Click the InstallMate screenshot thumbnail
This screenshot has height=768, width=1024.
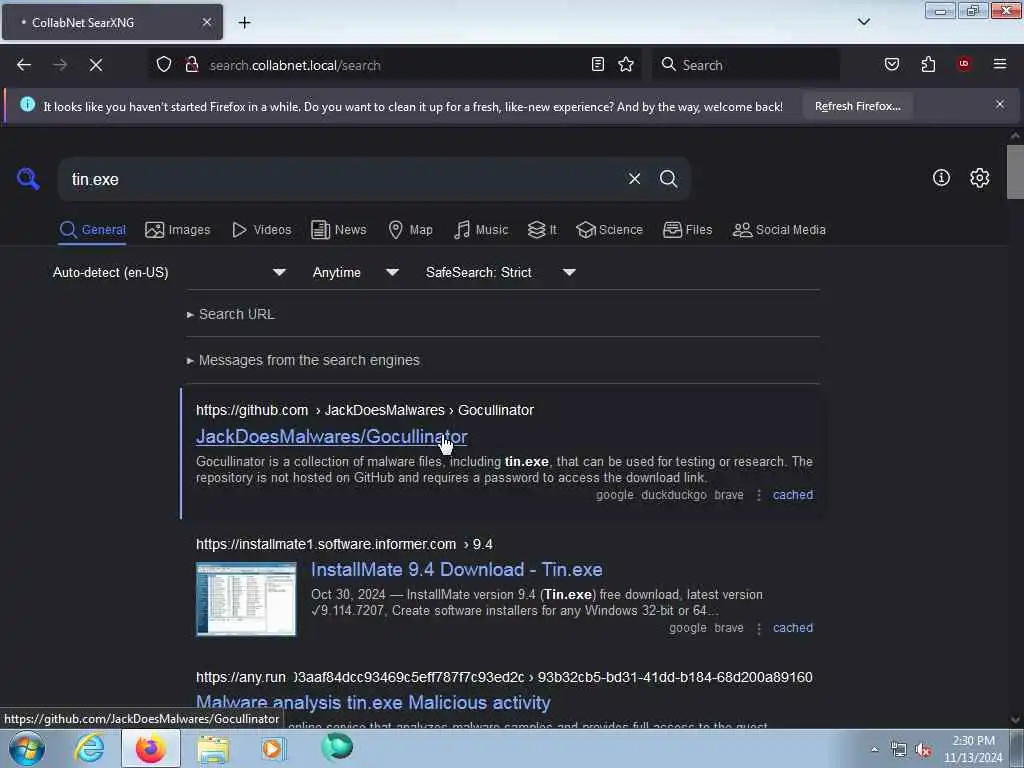coord(246,599)
